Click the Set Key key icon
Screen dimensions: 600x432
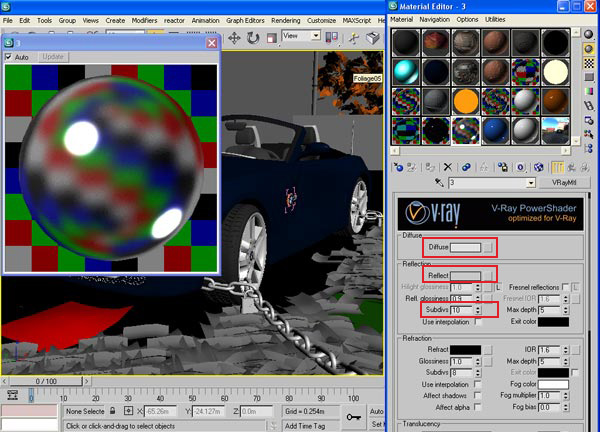(353, 418)
